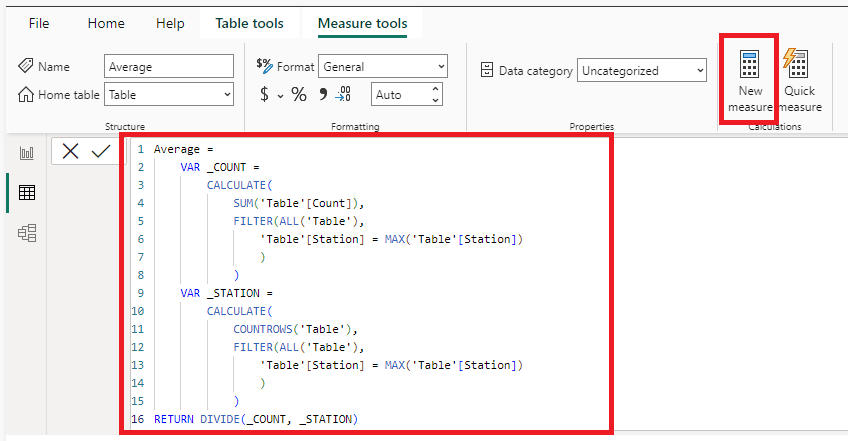Click FILTER(ALL('Table'), on line 5

299,221
